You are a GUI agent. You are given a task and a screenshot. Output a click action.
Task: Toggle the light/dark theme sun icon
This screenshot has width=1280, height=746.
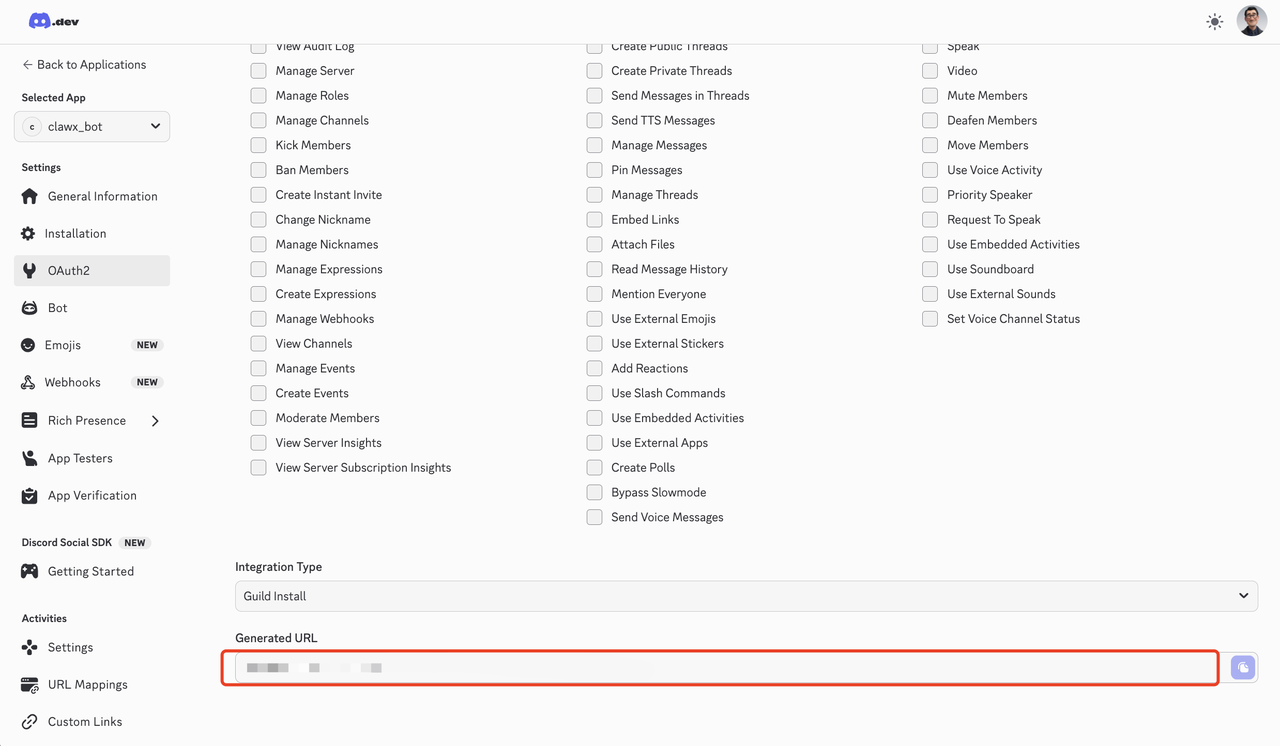[x=1214, y=20]
